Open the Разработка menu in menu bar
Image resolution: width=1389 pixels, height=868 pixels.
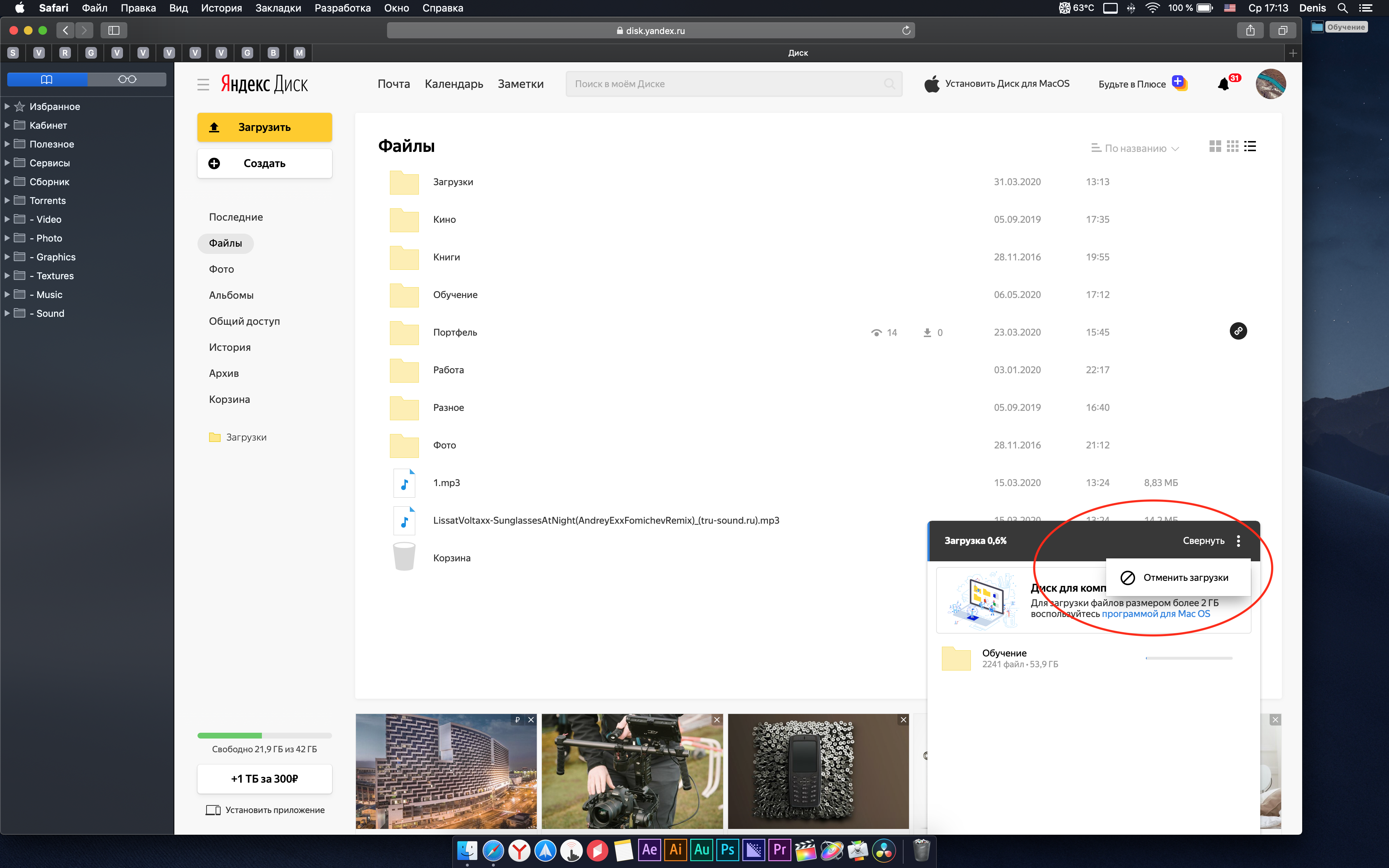pos(342,8)
